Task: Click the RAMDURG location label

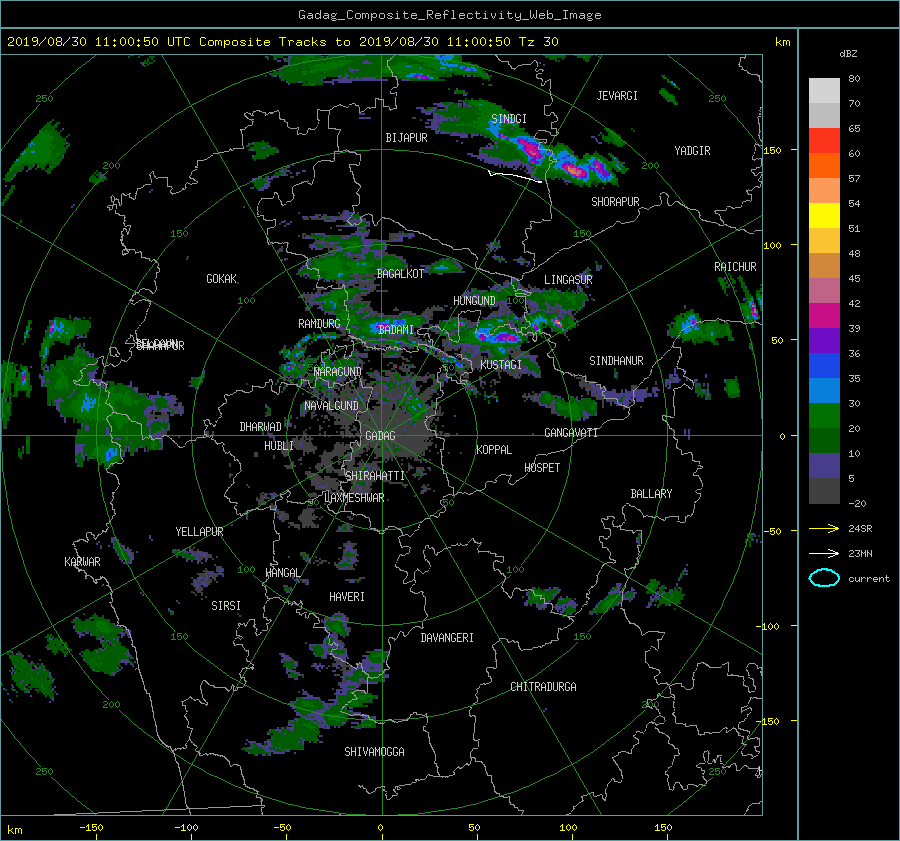Action: 319,324
